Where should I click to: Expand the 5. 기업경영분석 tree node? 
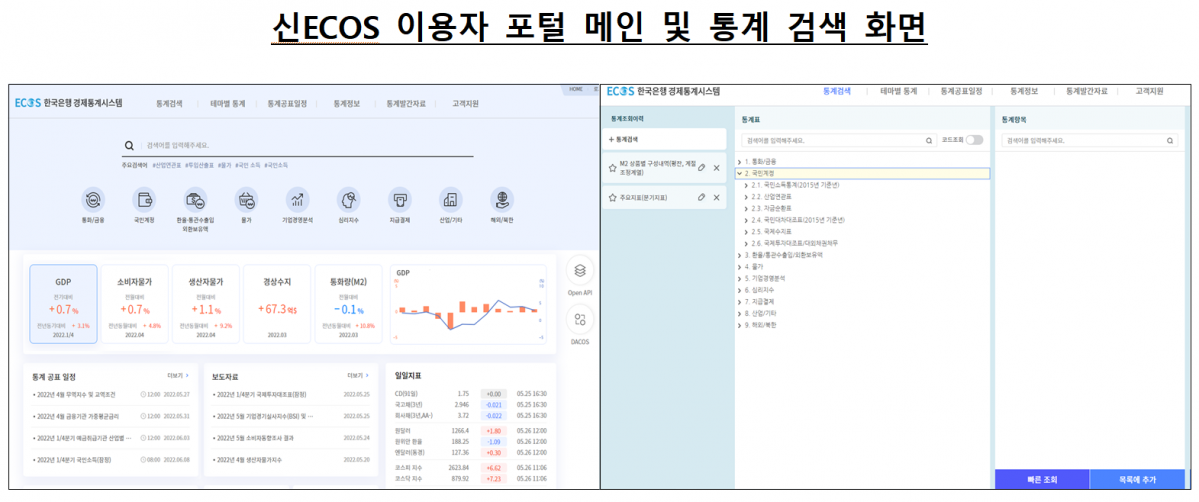click(739, 279)
